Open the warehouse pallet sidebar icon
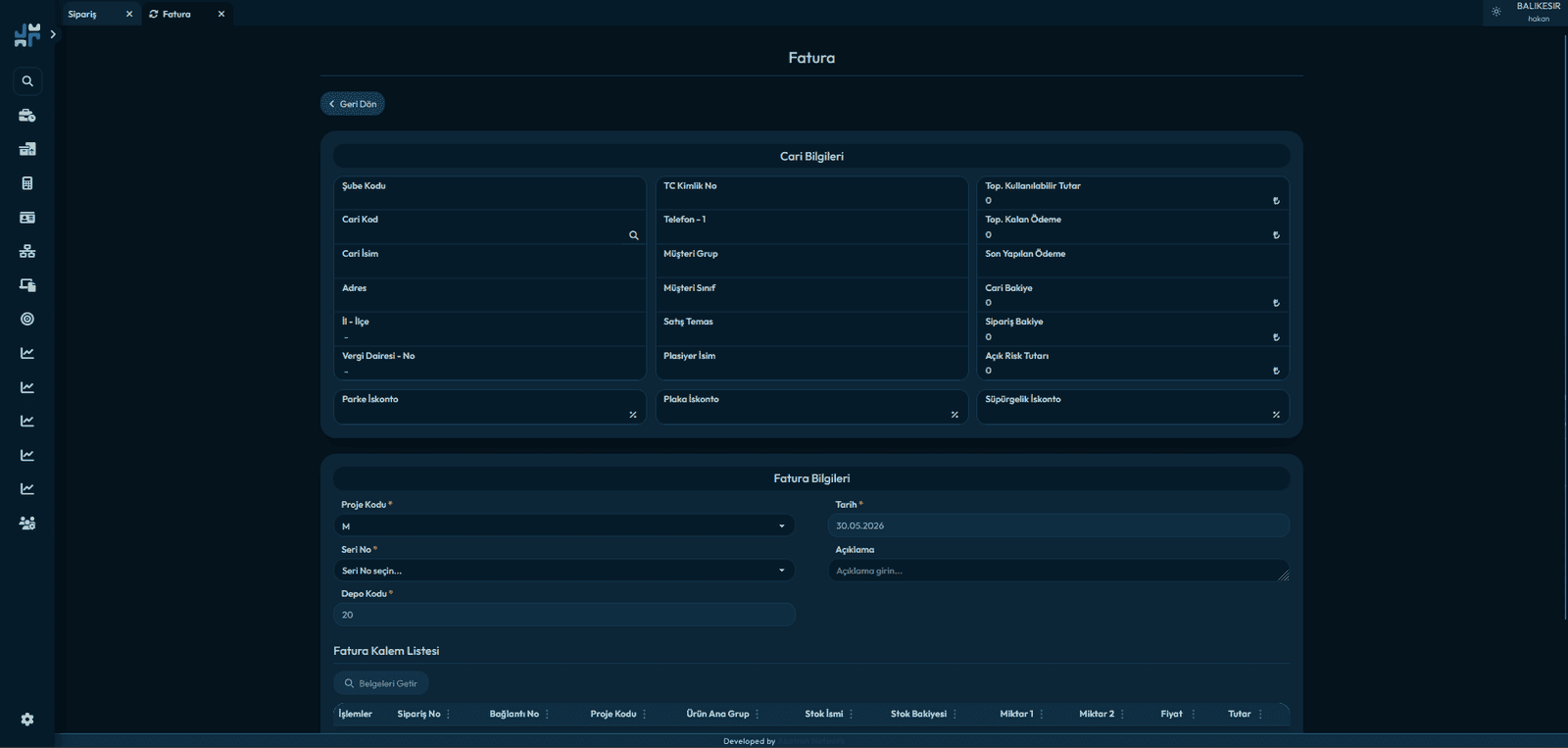 [x=27, y=149]
